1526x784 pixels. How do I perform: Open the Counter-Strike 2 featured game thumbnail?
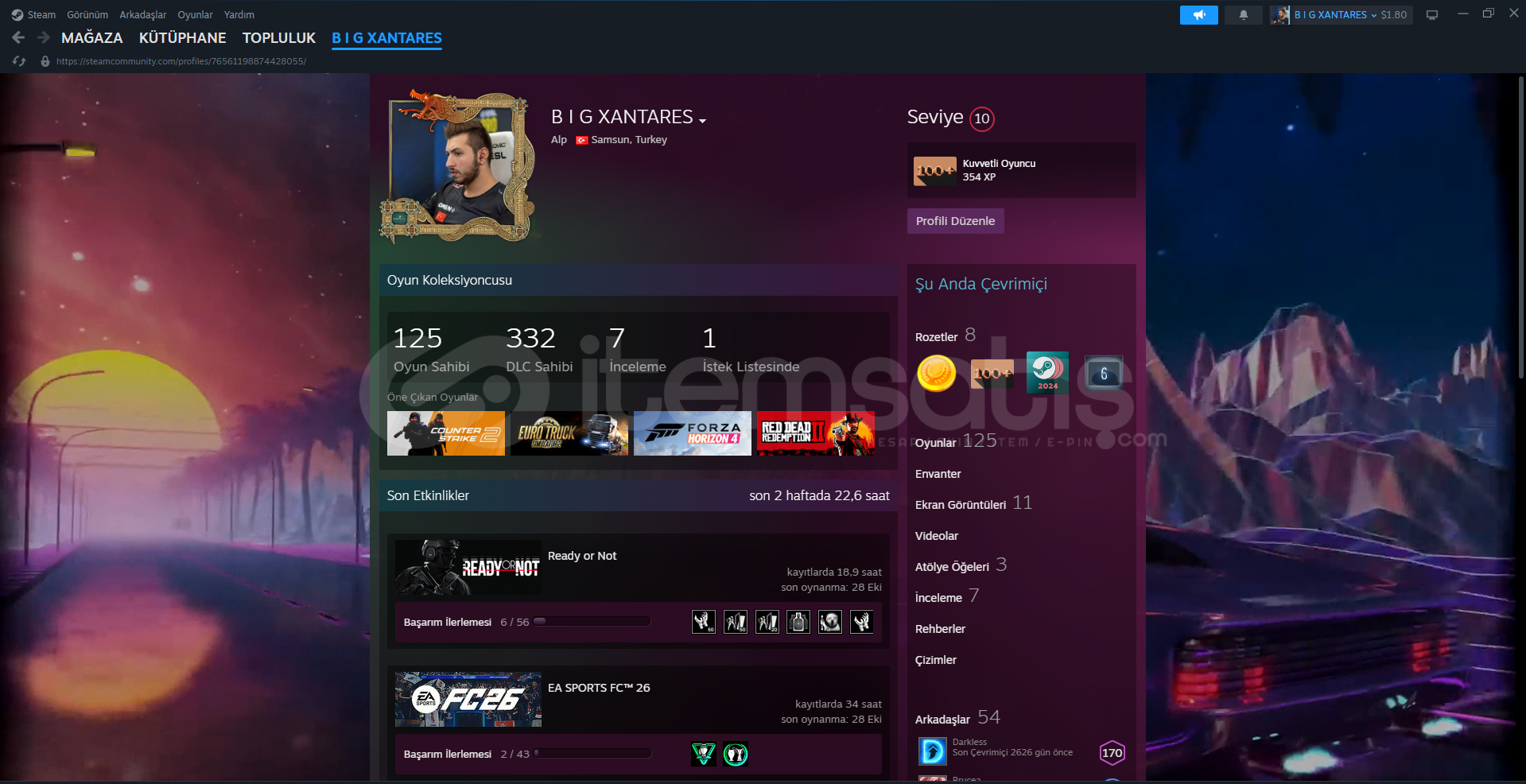click(x=446, y=433)
